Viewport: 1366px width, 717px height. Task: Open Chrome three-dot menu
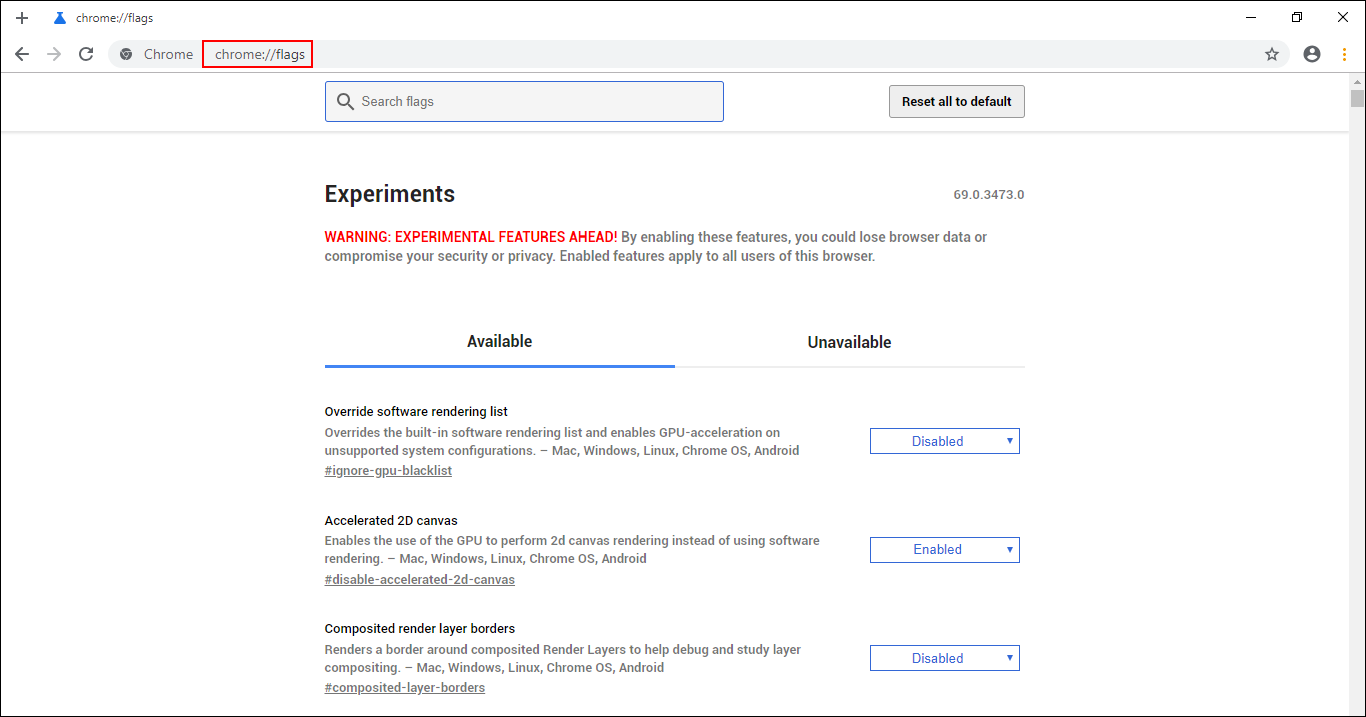pos(1345,54)
